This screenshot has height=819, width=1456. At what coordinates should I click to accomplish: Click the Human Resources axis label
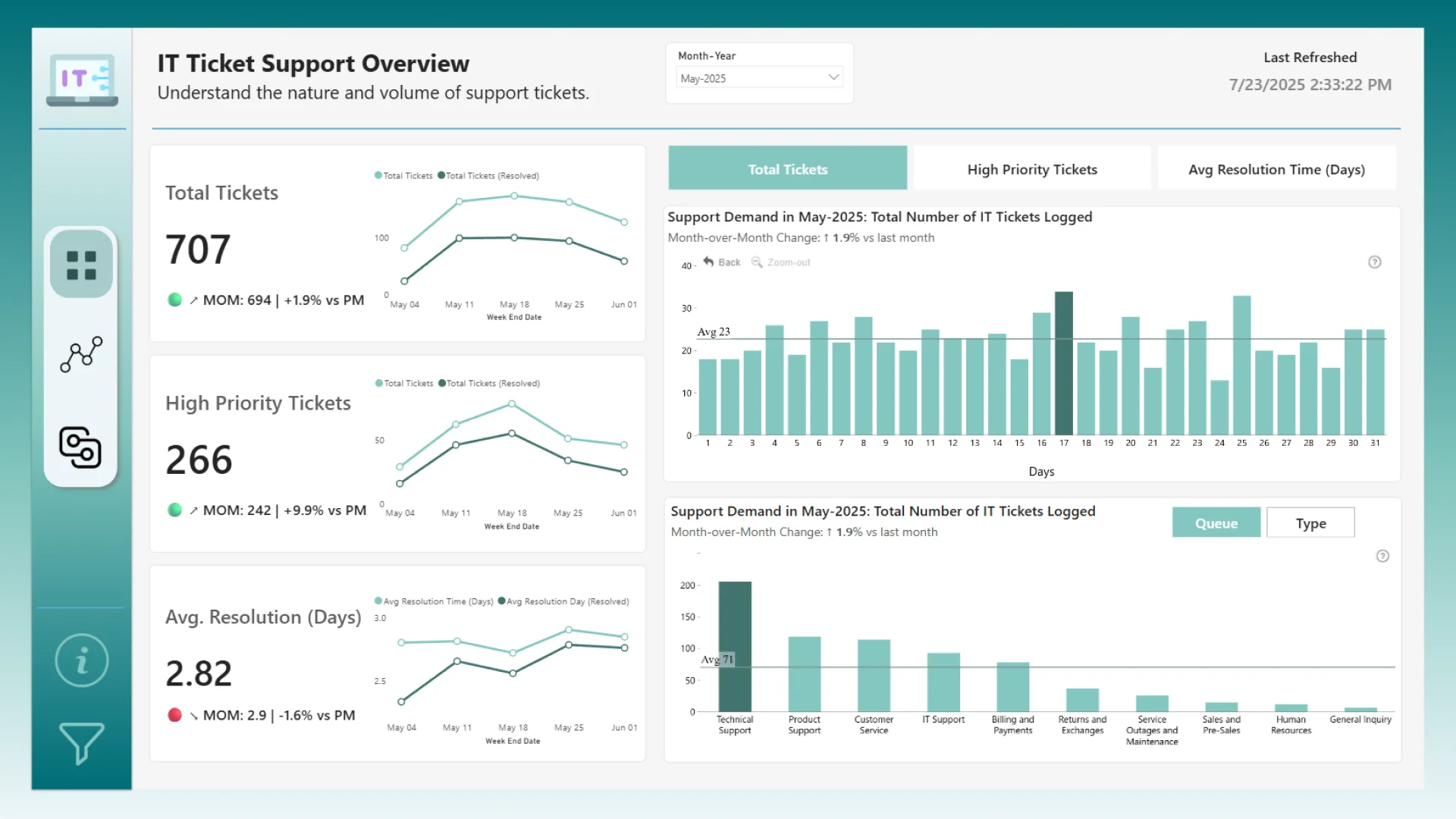[x=1291, y=725]
